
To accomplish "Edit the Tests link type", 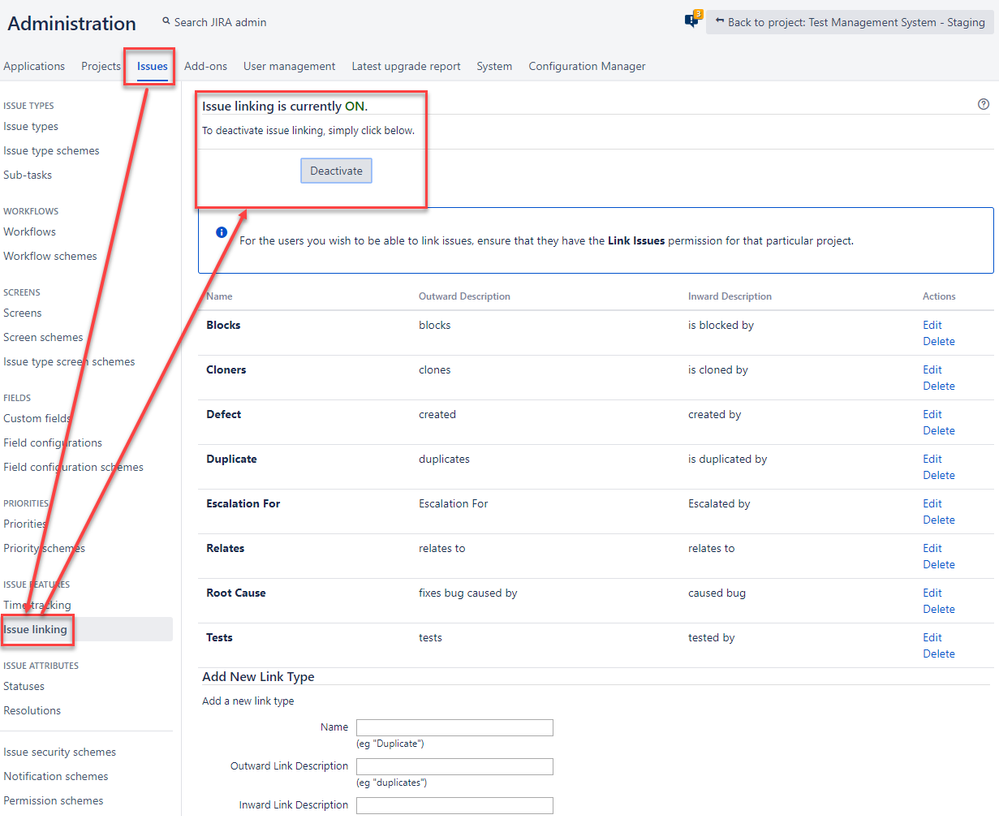I will pos(932,637).
